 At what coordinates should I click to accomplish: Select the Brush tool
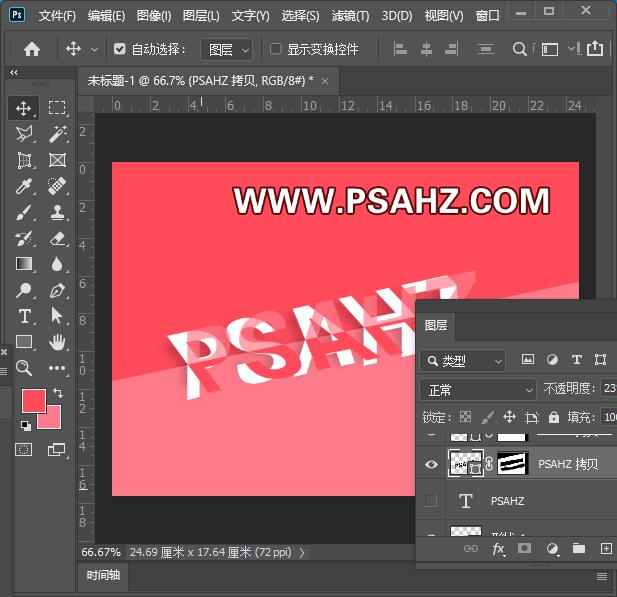(24, 213)
